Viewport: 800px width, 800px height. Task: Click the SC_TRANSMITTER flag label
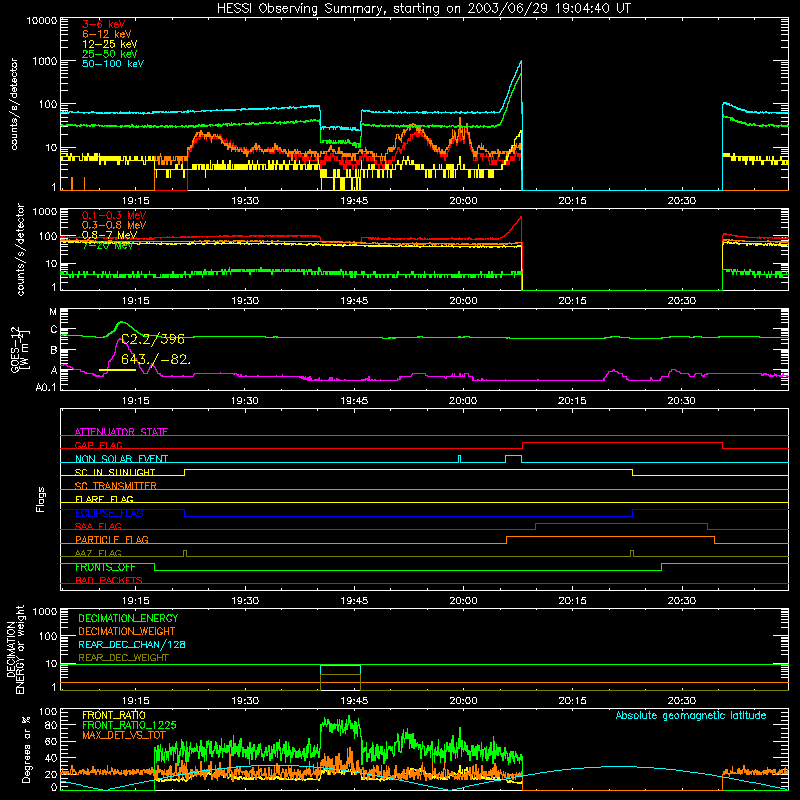click(116, 486)
